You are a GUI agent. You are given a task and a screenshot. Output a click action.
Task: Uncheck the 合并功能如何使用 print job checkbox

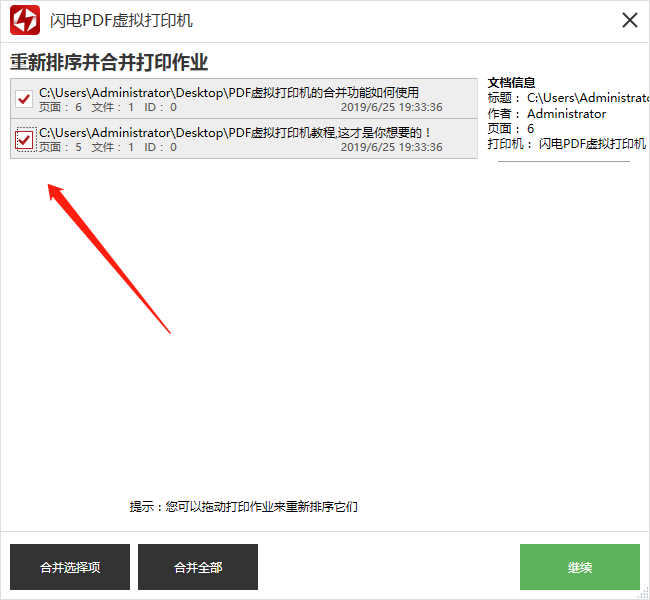tap(24, 99)
